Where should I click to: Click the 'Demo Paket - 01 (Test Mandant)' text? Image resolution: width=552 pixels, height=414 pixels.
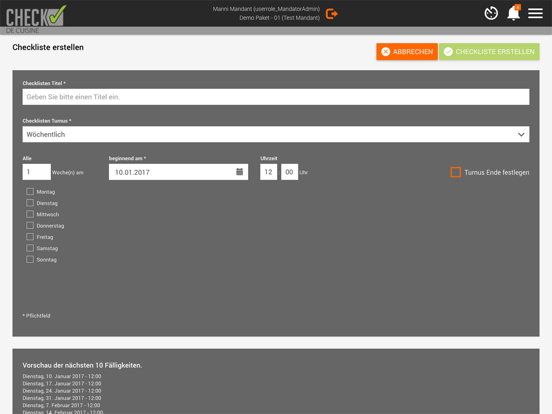tap(280, 18)
